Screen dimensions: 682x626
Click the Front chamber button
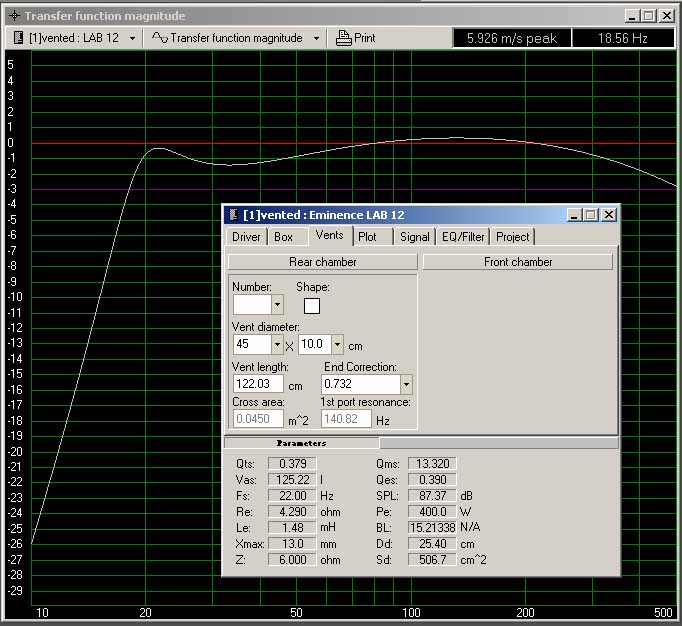[x=518, y=262]
